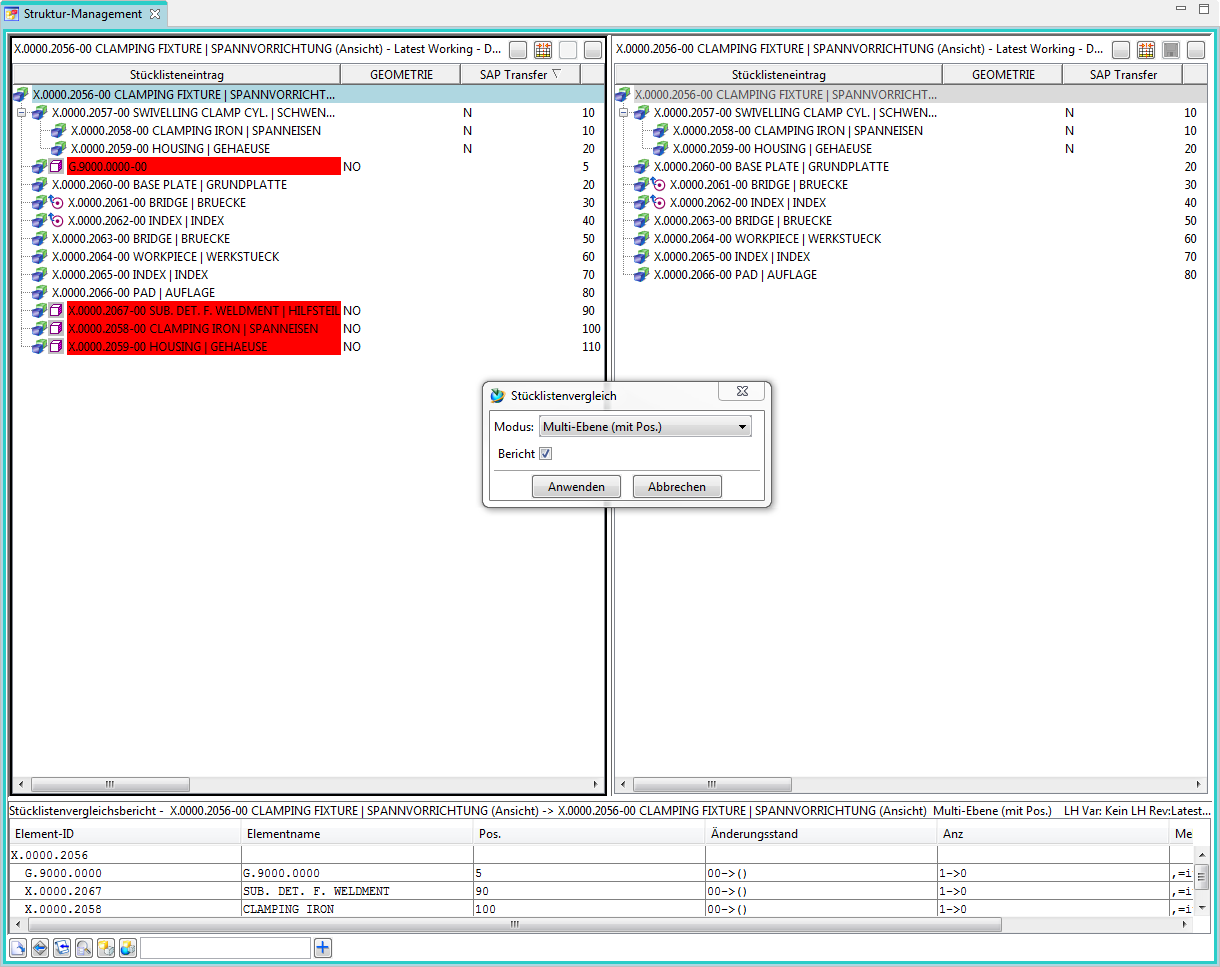Image resolution: width=1220 pixels, height=967 pixels.
Task: Uncheck the Bericht checkbox
Action: 545,454
